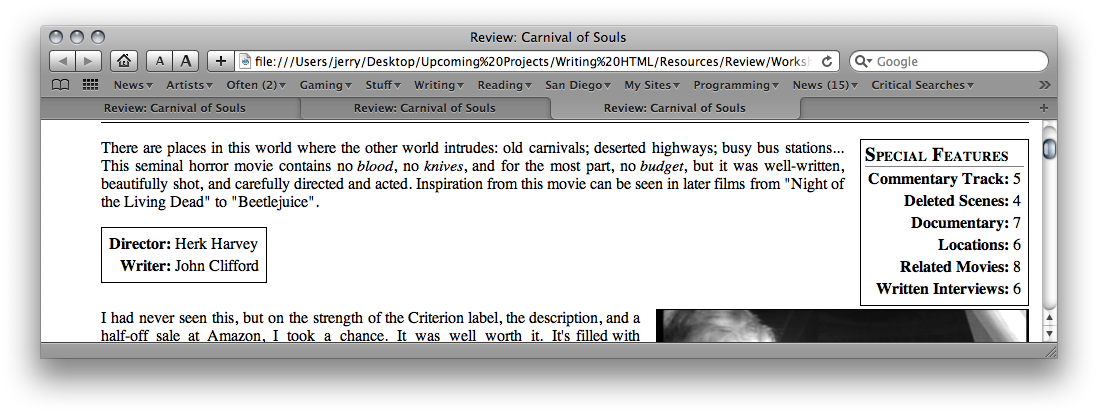Click the file URL address field
Image resolution: width=1098 pixels, height=414 pixels.
(x=530, y=62)
